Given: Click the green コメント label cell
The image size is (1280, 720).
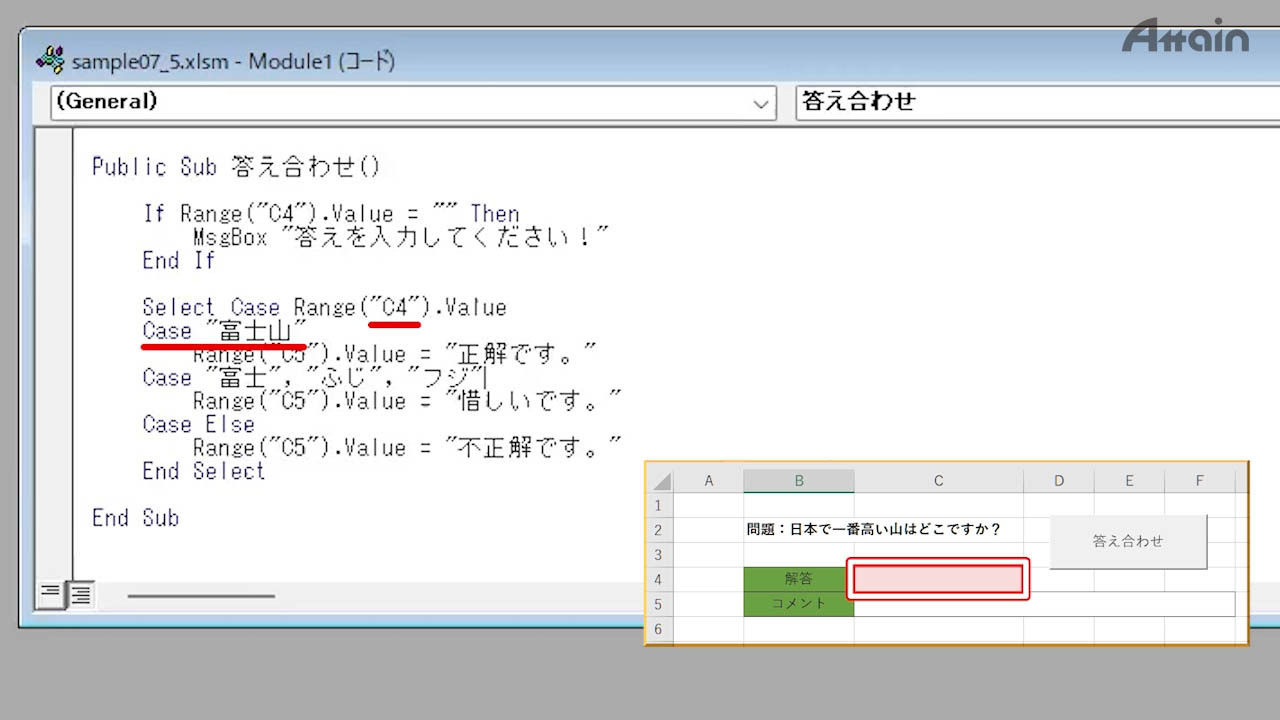Looking at the screenshot, I should click(x=799, y=604).
